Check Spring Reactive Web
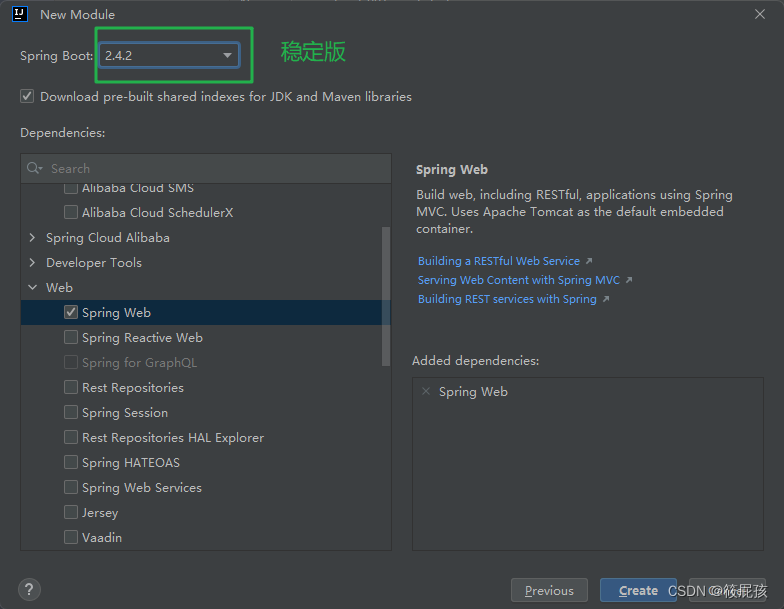This screenshot has width=784, height=609. click(x=71, y=338)
